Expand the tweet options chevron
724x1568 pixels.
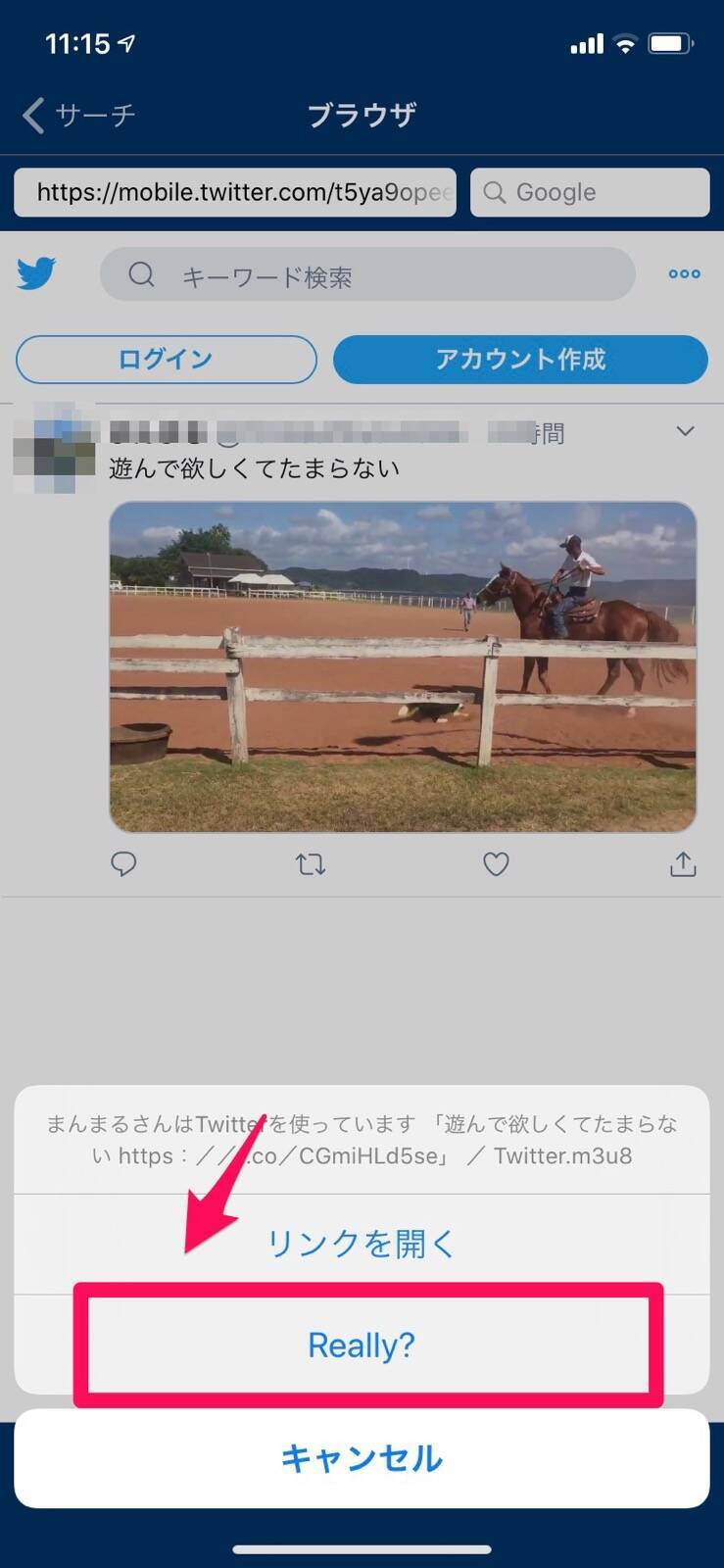[x=686, y=431]
